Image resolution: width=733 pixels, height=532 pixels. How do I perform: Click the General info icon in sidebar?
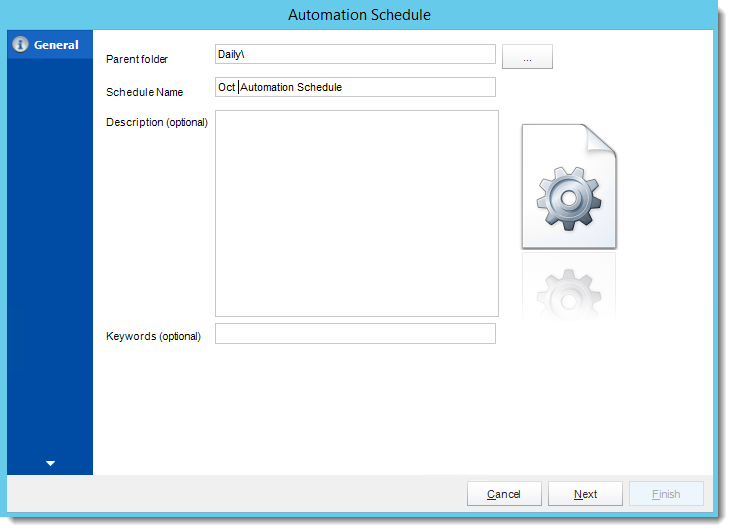click(x=20, y=44)
